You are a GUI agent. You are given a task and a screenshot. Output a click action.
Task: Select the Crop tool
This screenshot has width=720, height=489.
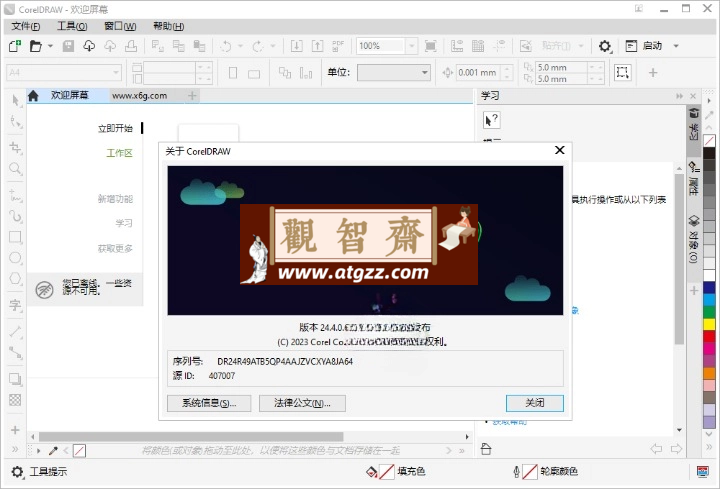pos(16,147)
